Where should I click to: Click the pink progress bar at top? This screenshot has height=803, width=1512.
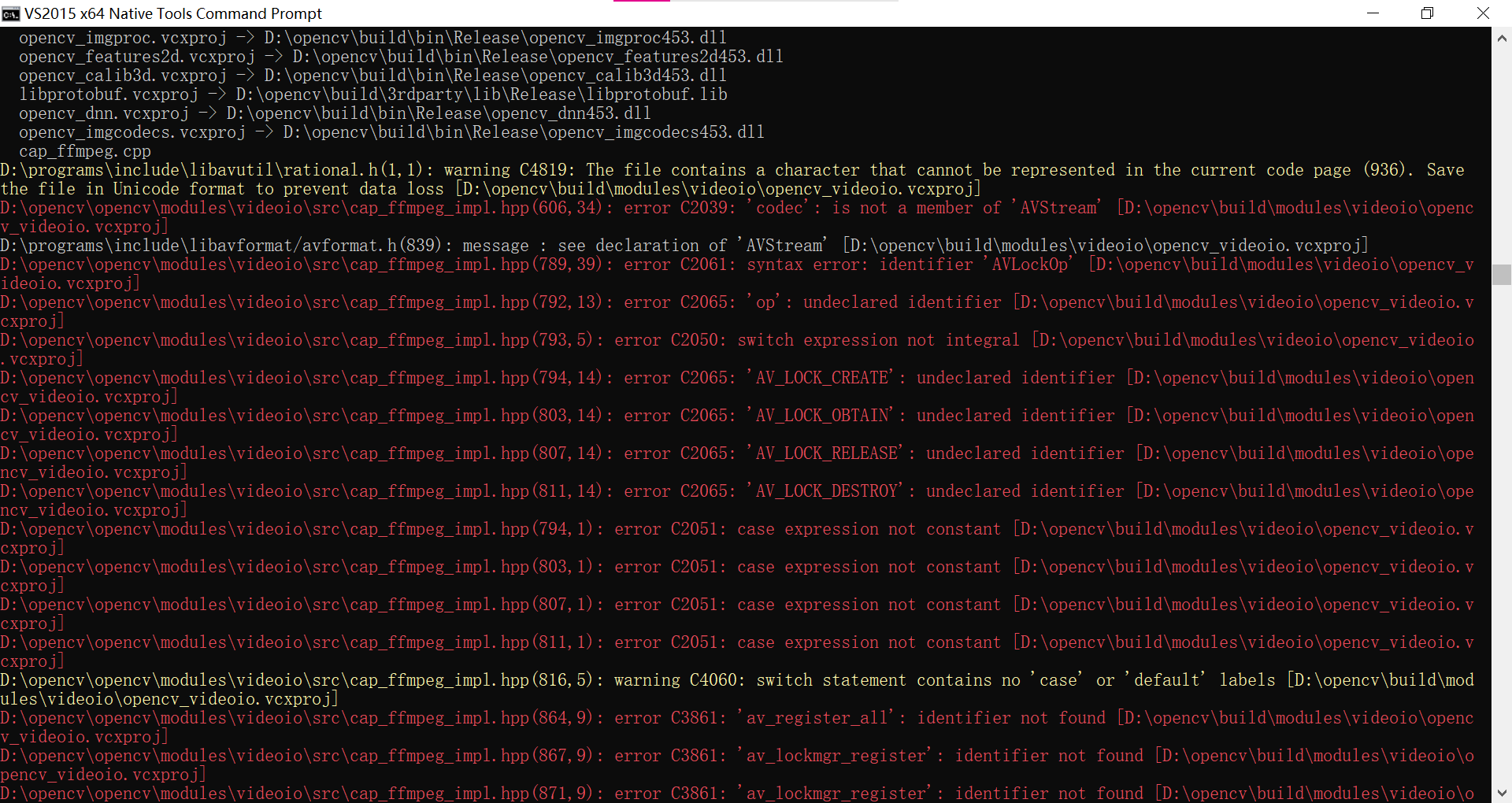[640, 3]
